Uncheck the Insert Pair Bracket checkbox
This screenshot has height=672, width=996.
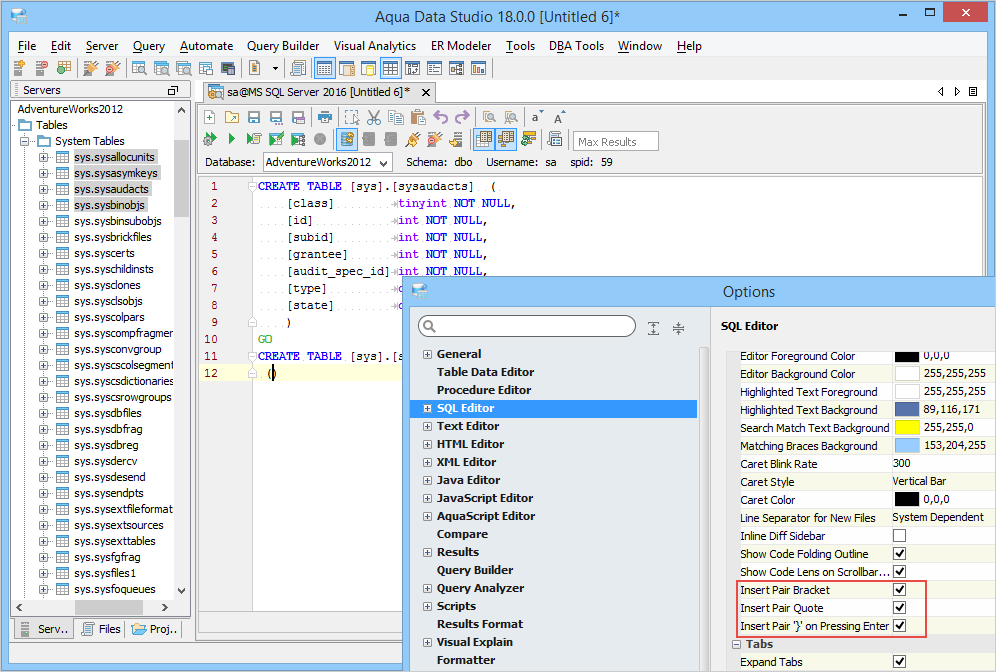point(899,590)
